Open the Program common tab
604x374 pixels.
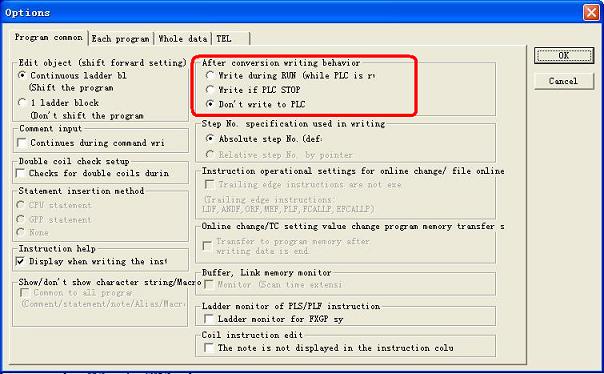(x=49, y=37)
